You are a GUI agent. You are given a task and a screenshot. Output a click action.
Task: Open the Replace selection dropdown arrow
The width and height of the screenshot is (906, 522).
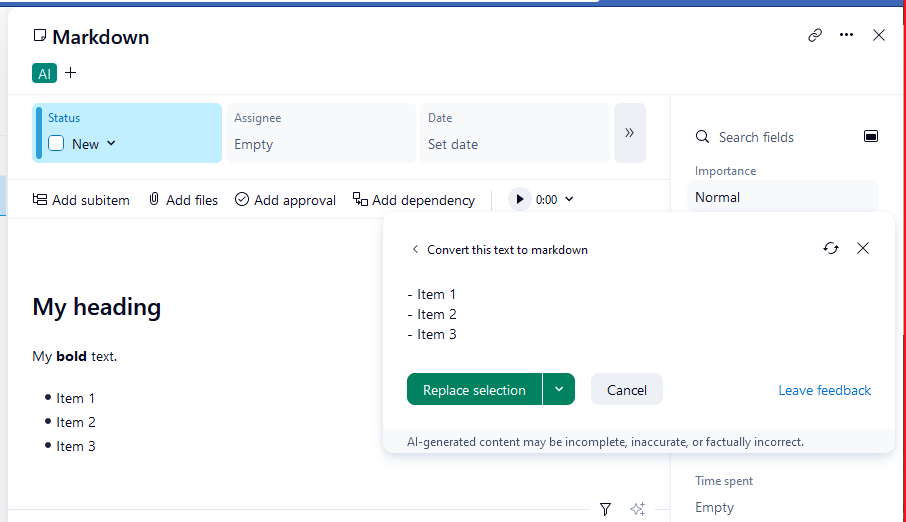click(x=559, y=389)
